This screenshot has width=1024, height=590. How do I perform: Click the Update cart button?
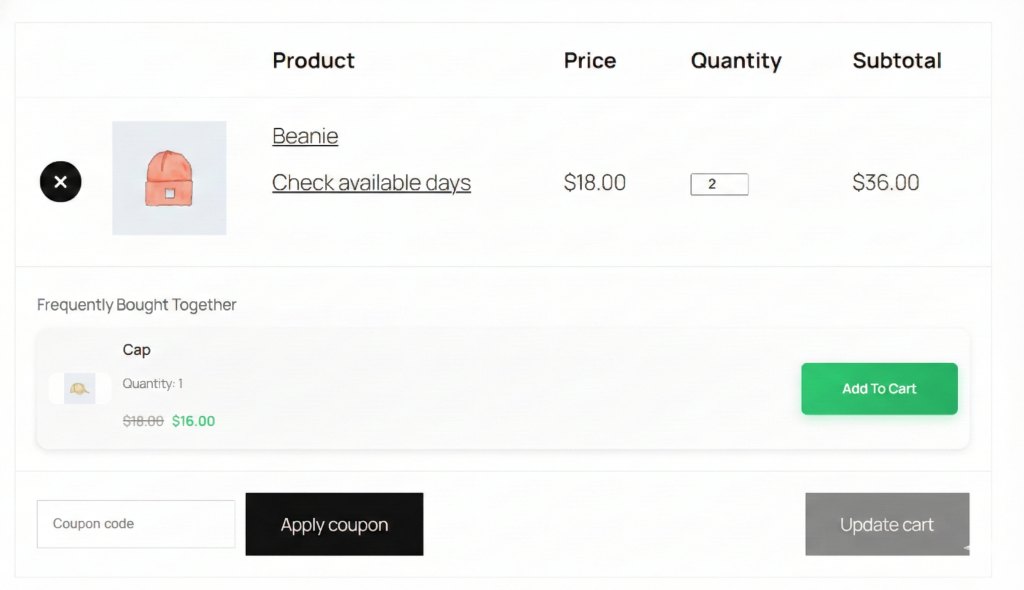tap(887, 524)
